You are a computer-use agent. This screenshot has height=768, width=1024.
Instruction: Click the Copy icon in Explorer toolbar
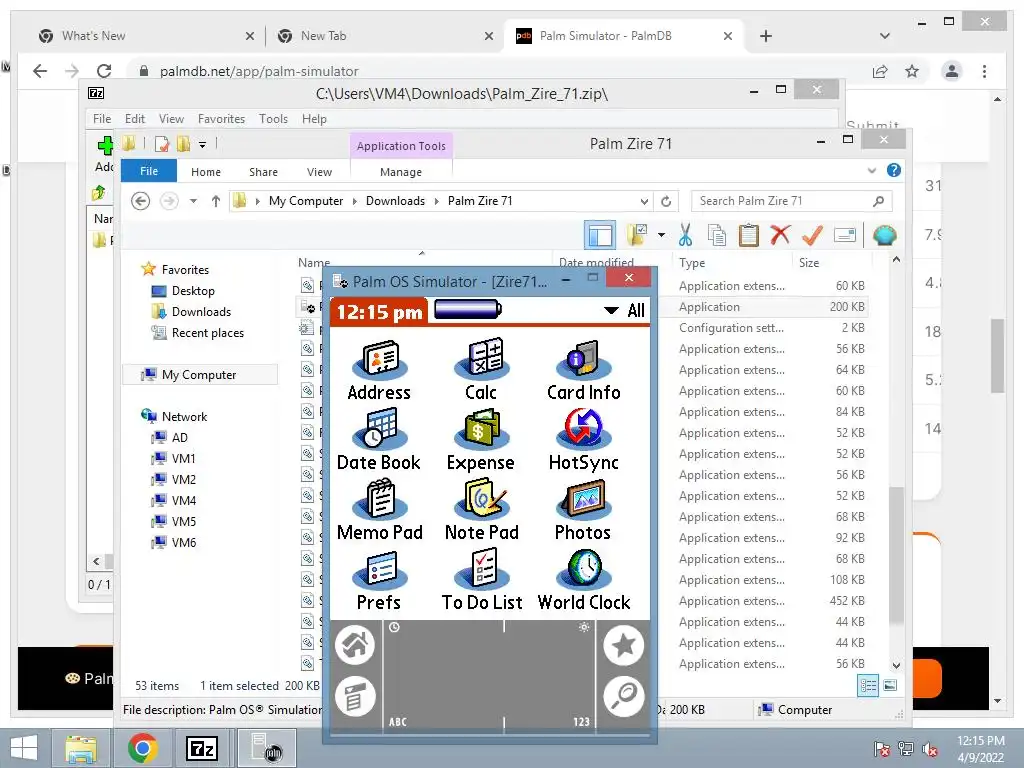click(x=717, y=235)
